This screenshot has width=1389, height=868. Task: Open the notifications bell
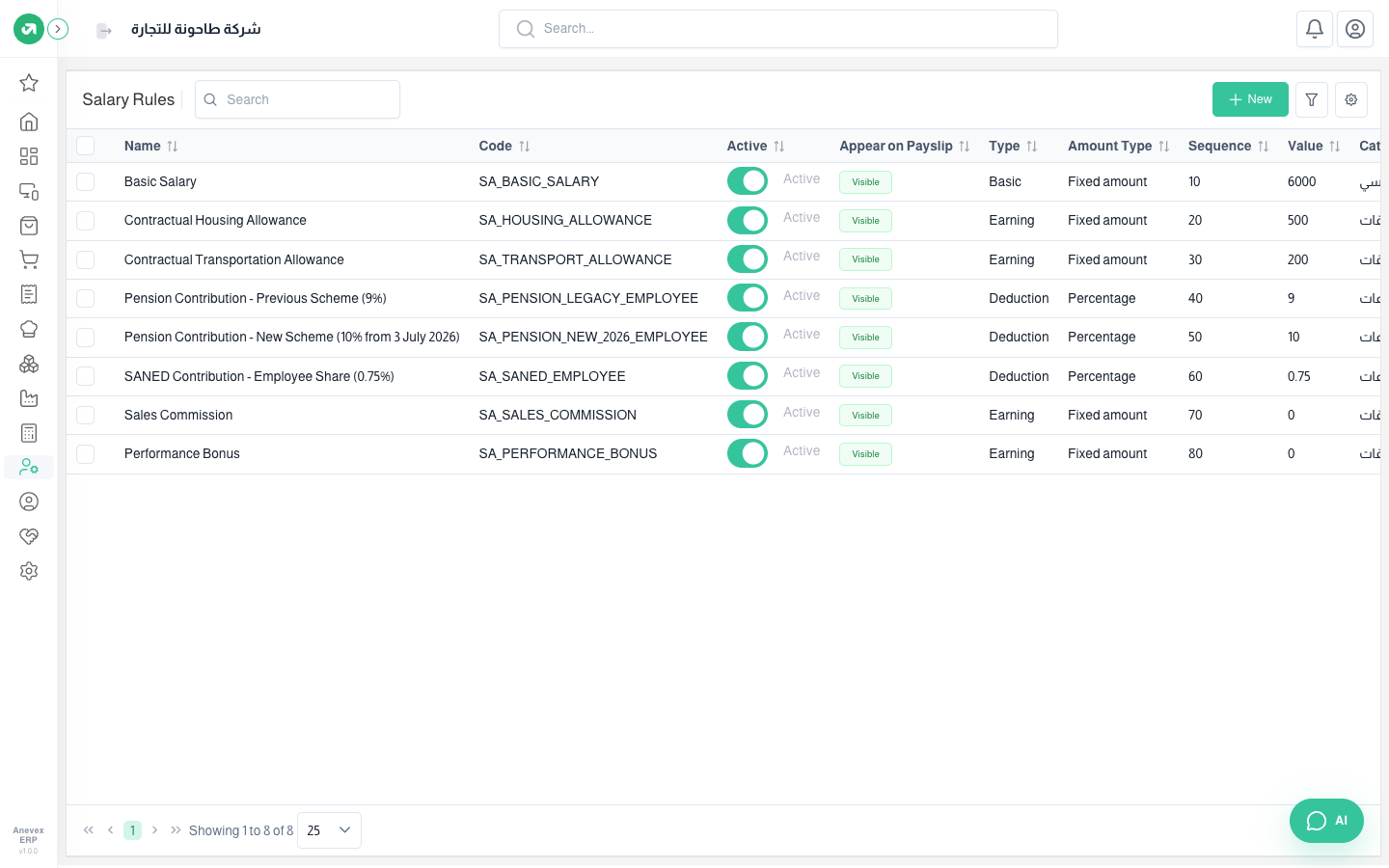[1315, 29]
